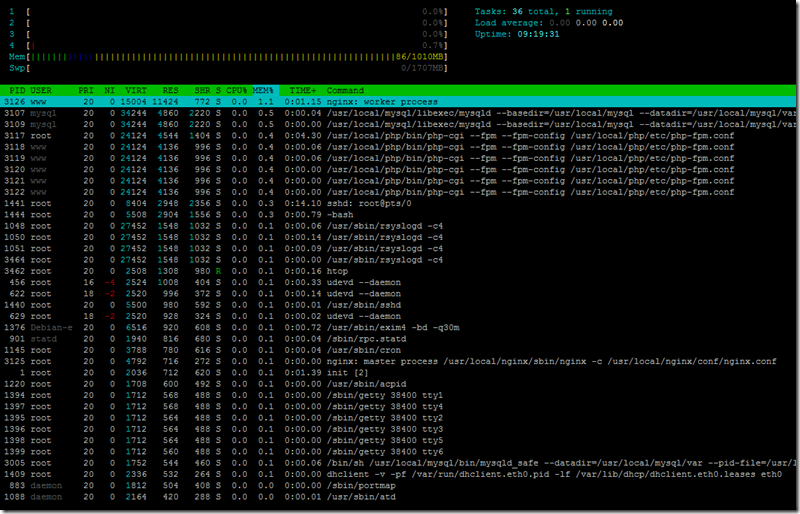Select the -bash process row
This screenshot has width=800, height=514.
[x=398, y=215]
